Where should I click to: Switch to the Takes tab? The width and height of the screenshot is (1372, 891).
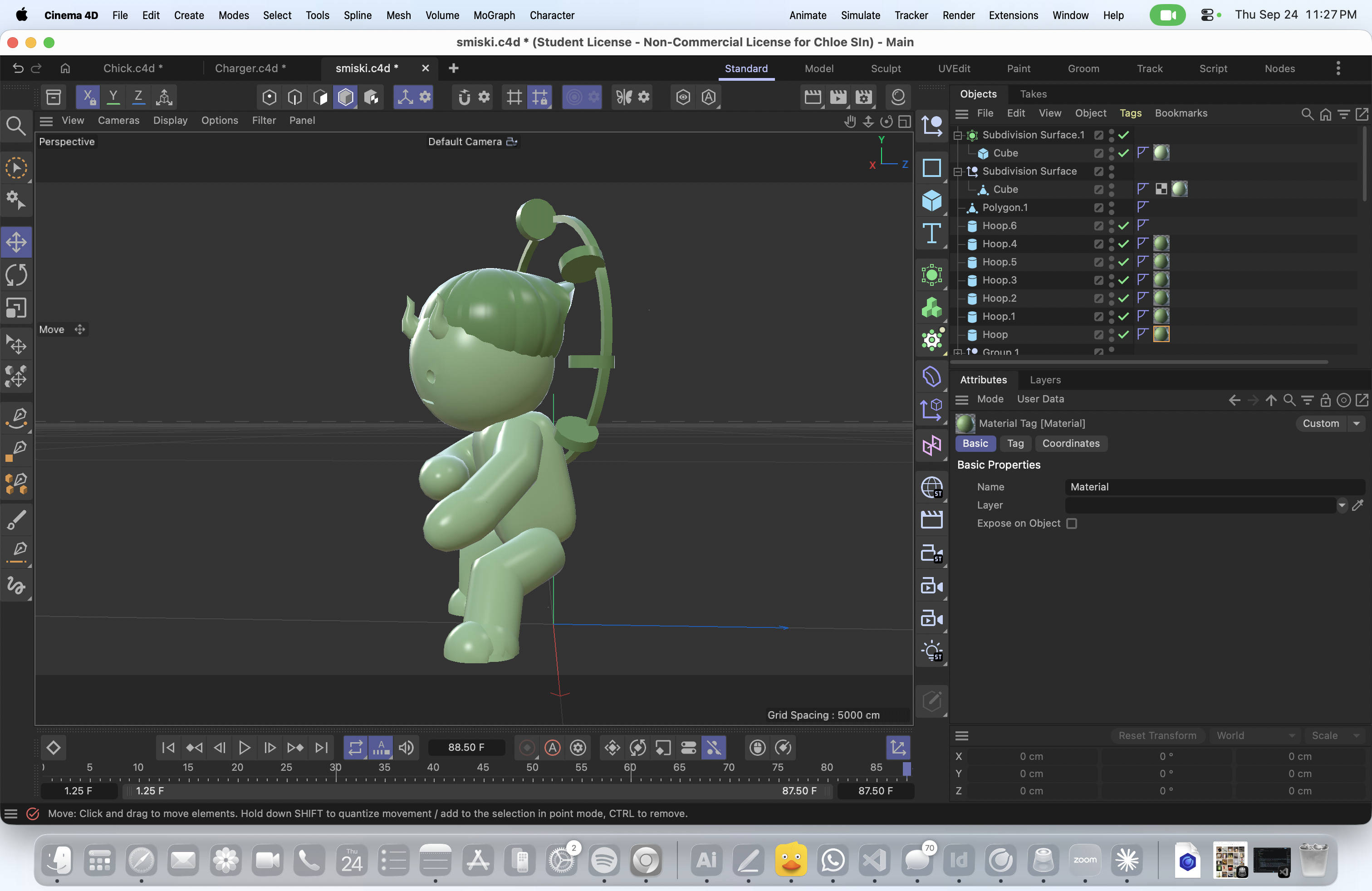tap(1033, 94)
